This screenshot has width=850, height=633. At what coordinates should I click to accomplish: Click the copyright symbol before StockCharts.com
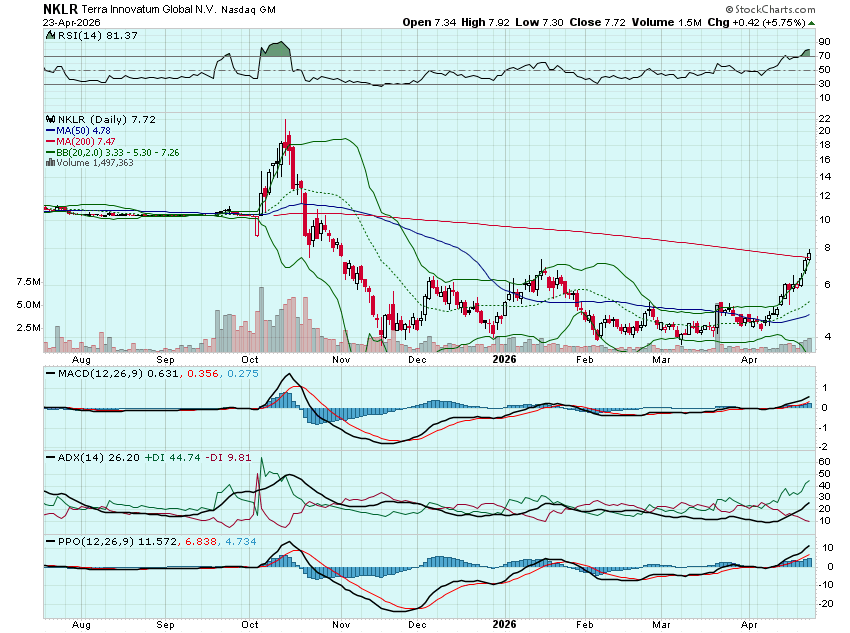(729, 9)
